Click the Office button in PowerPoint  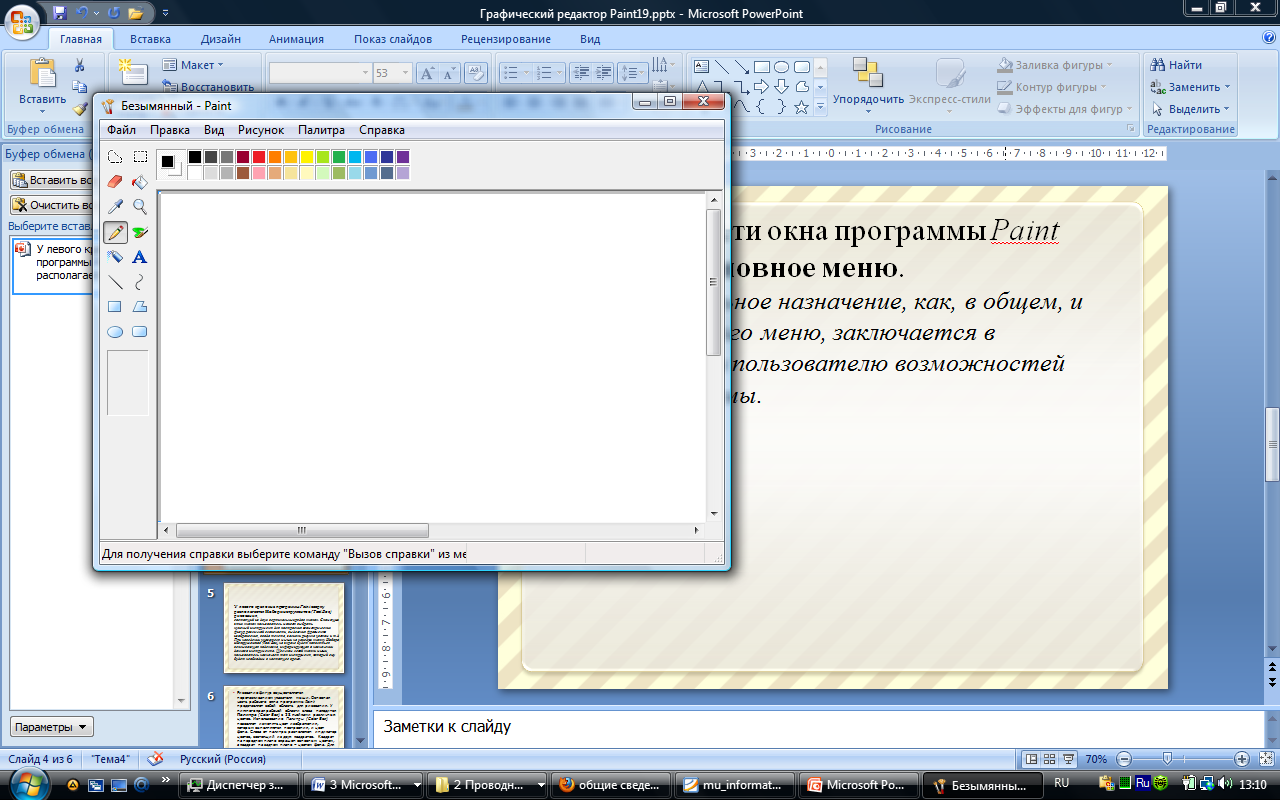click(x=24, y=21)
